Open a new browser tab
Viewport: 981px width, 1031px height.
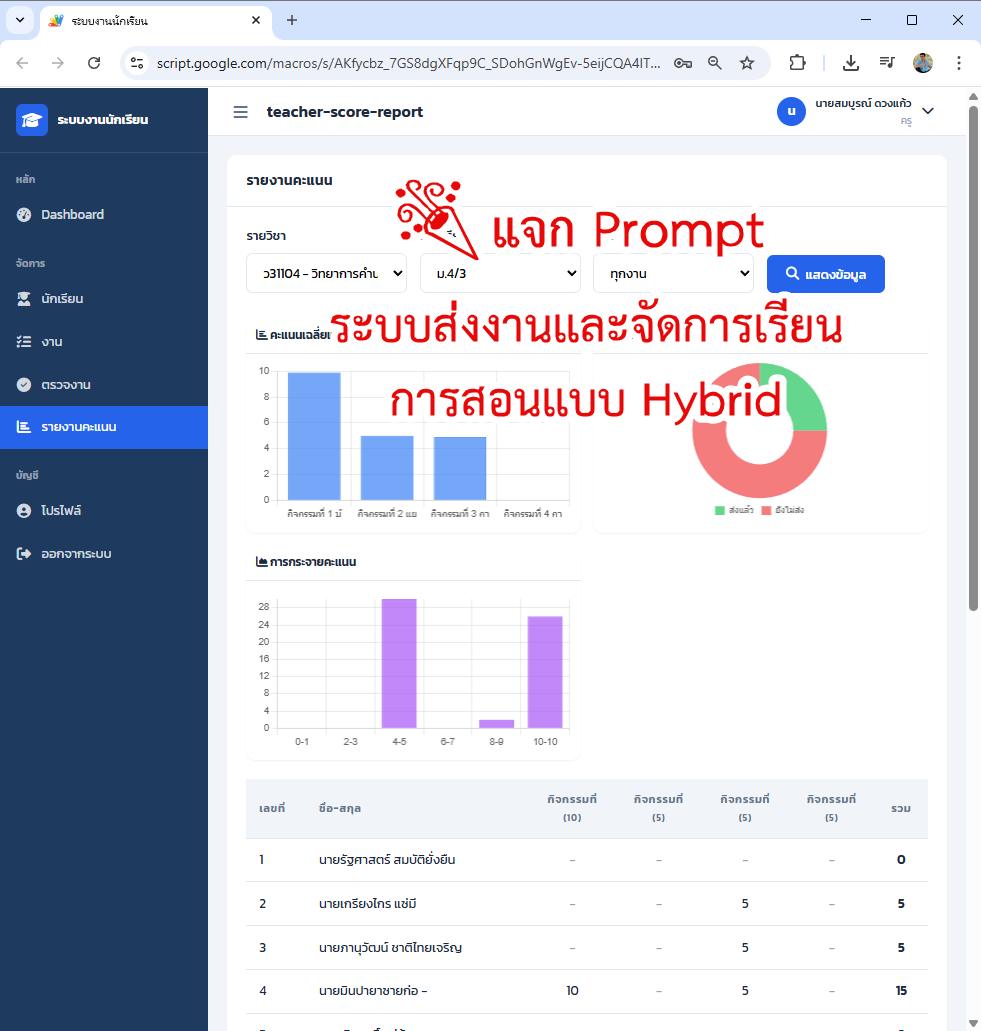(x=292, y=20)
